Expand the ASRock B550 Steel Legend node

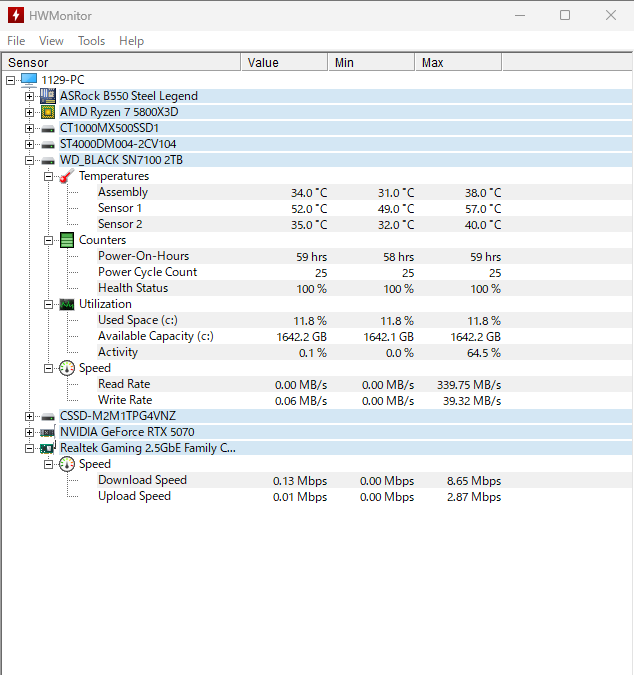pos(29,96)
